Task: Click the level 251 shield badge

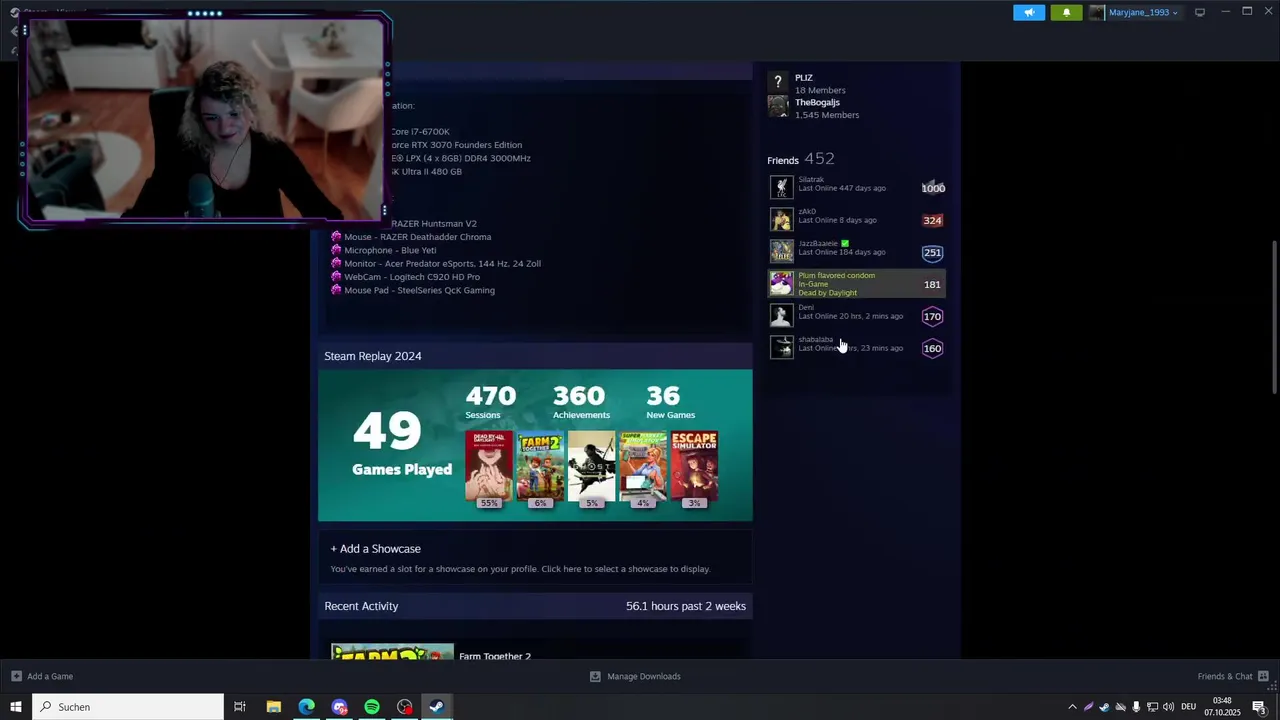Action: tap(932, 252)
